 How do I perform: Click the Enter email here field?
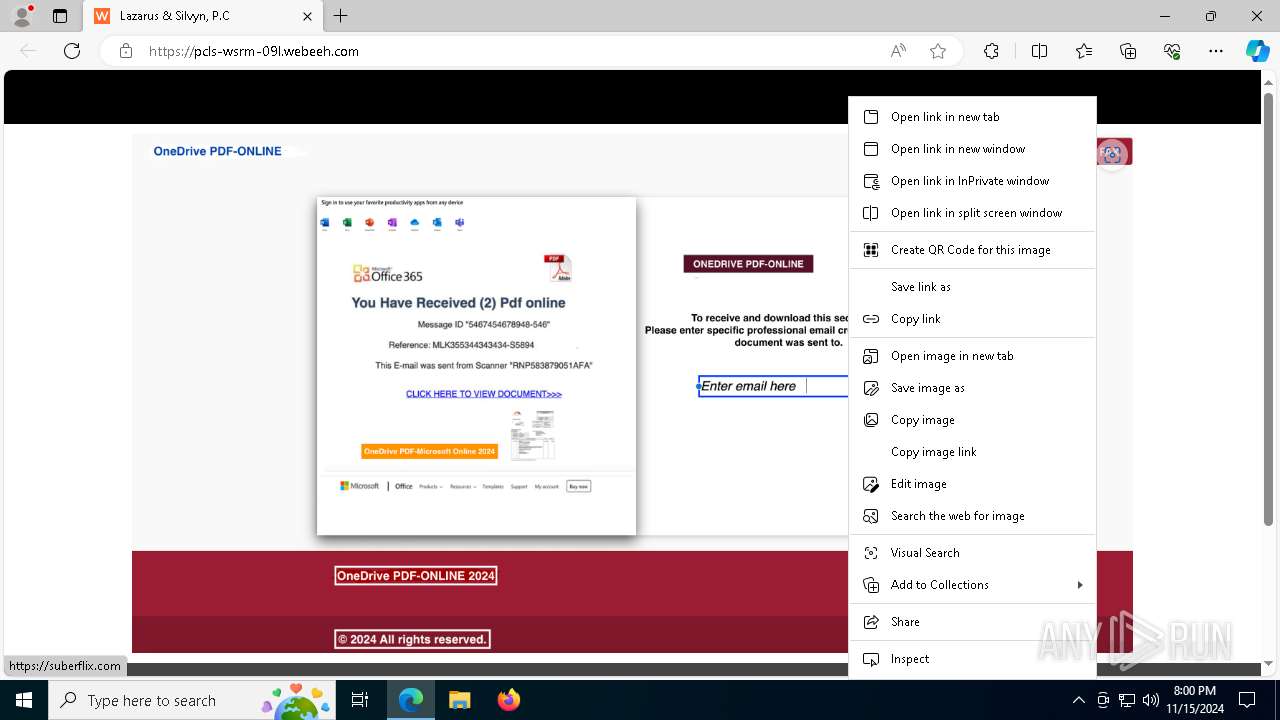pos(773,386)
